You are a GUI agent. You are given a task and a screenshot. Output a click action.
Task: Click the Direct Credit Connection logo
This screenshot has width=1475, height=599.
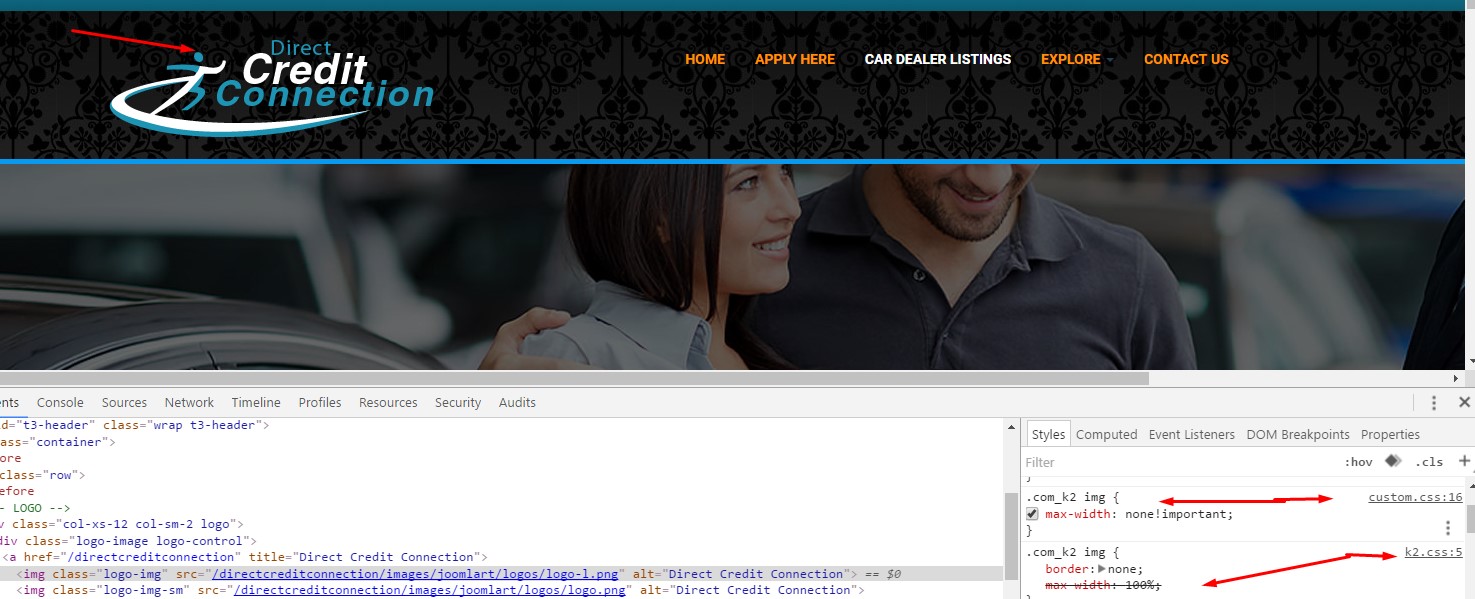[270, 75]
